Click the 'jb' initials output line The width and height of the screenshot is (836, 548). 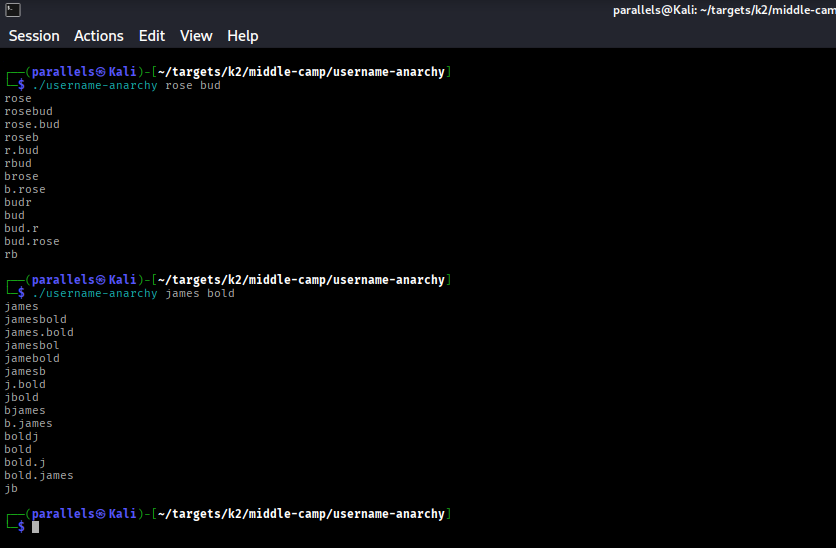coord(11,489)
